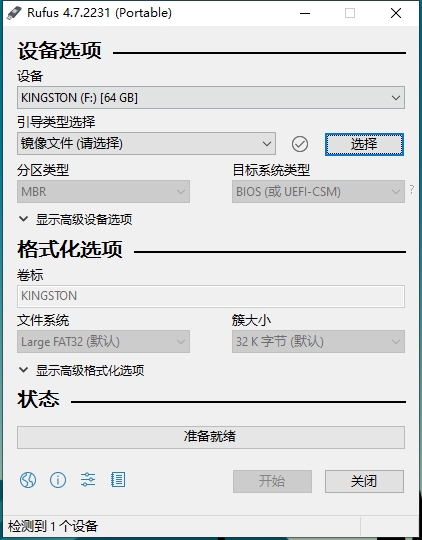The height and width of the screenshot is (540, 422).
Task: Click the checksum checkmark circle icon
Action: pos(300,144)
